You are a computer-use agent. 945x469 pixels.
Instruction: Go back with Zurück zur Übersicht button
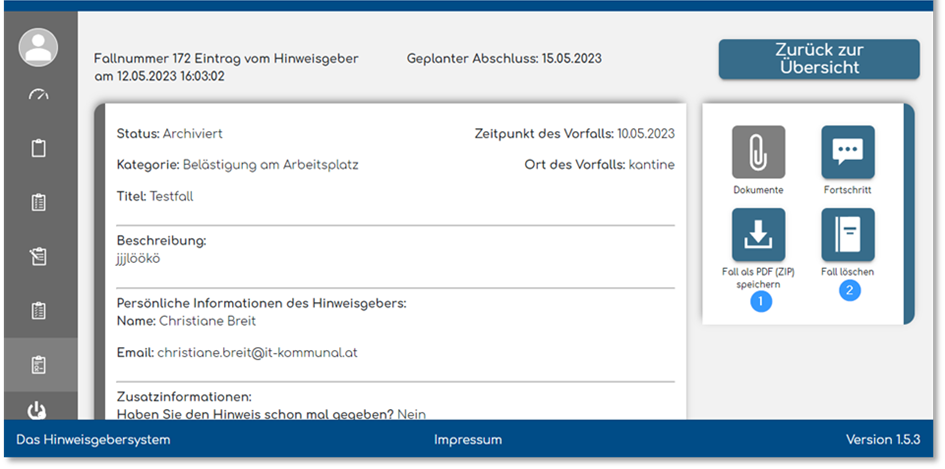point(819,59)
